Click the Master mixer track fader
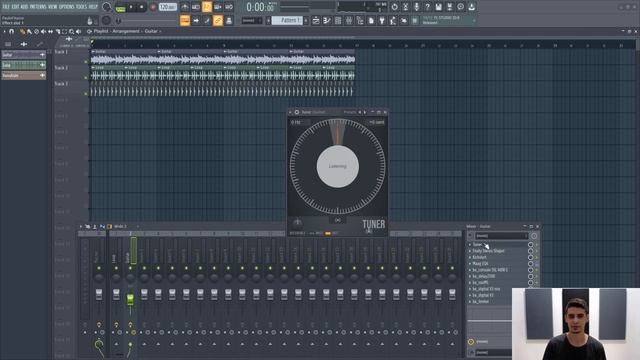640x360 pixels. (99, 294)
